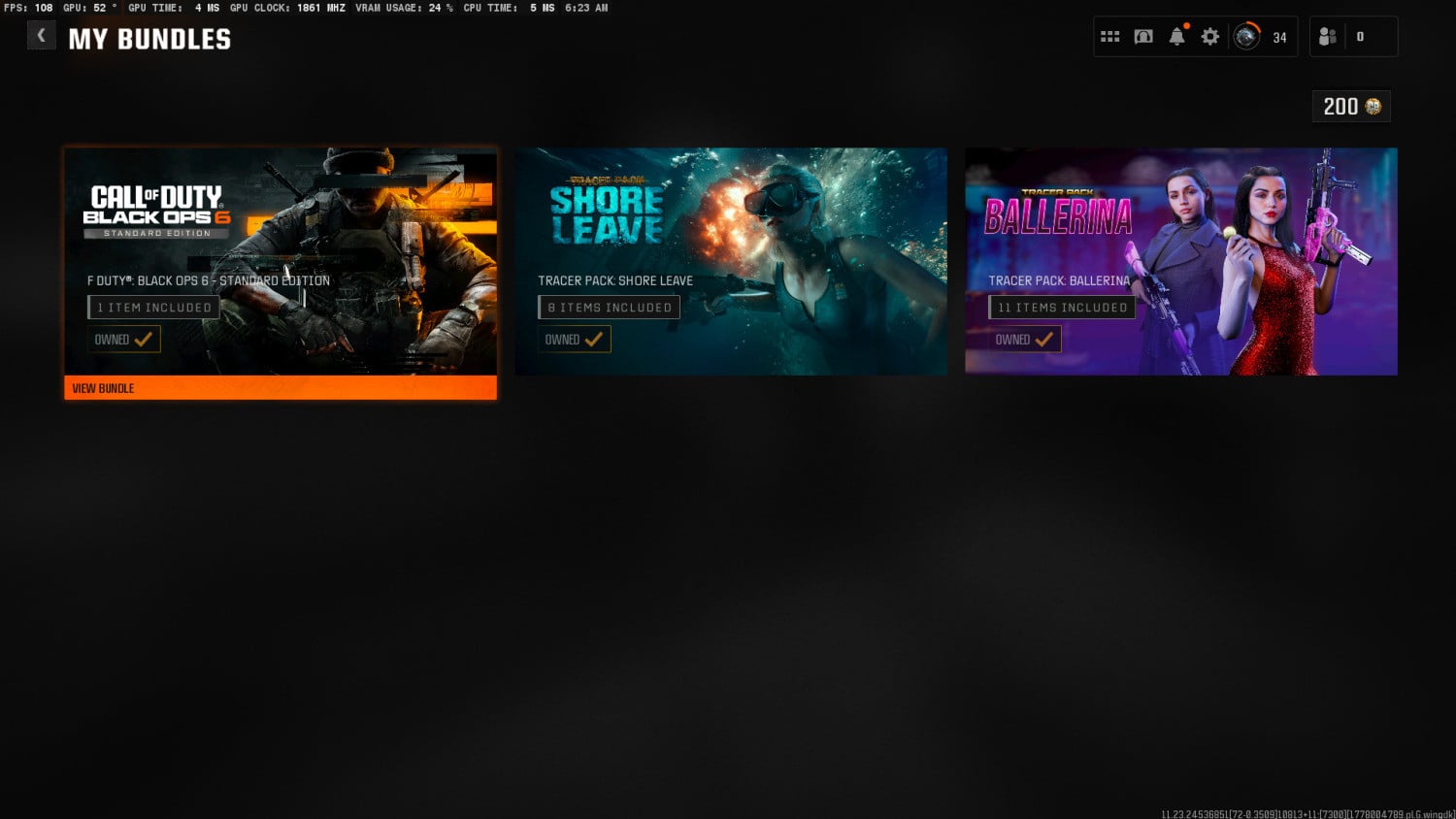
Task: Click the My Bundles page heading
Action: 149,39
